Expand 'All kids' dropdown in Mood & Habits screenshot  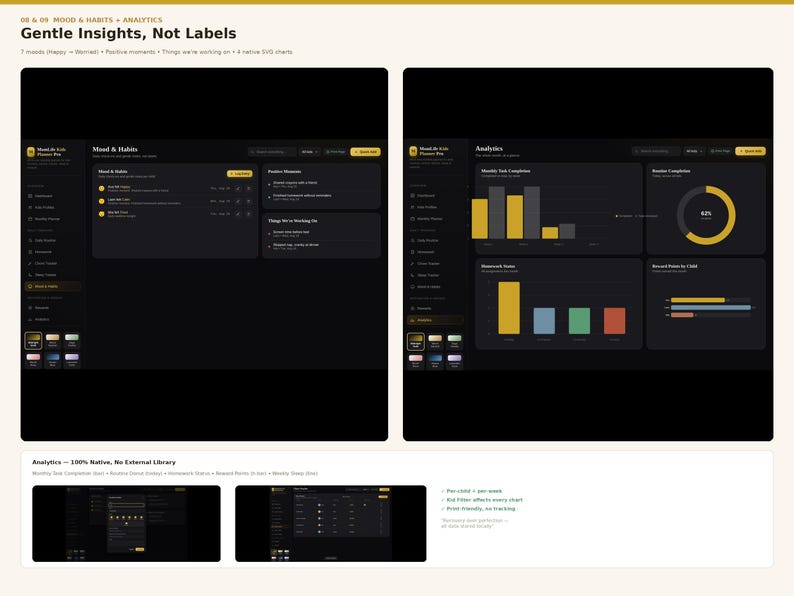(309, 152)
